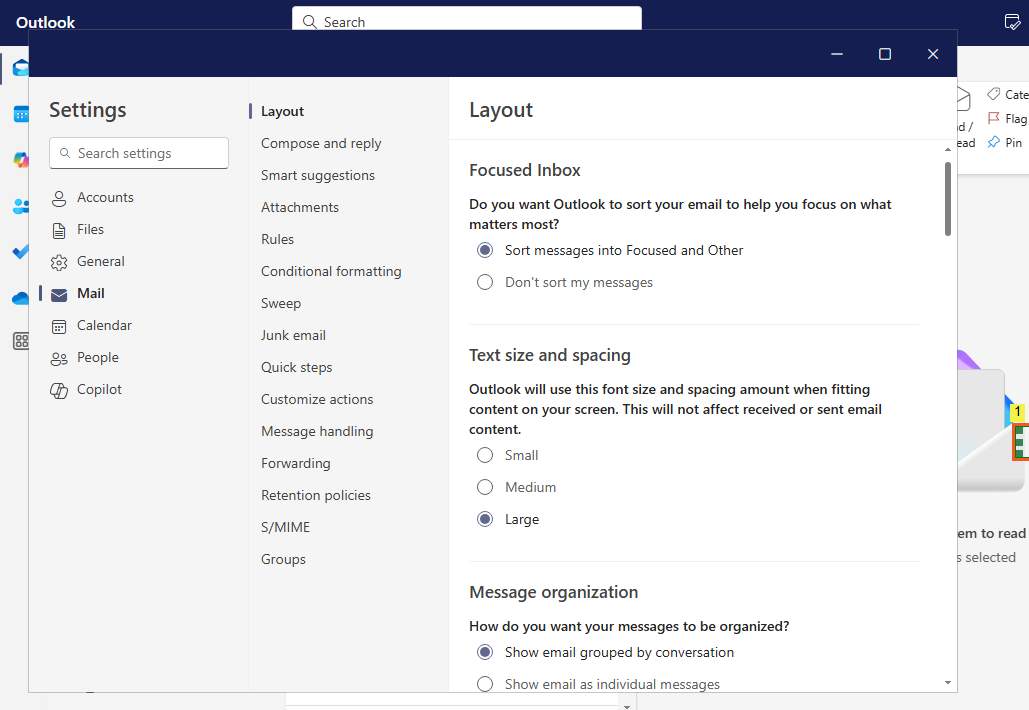Open Retention policies settings
Image resolution: width=1029 pixels, height=710 pixels.
coord(316,495)
